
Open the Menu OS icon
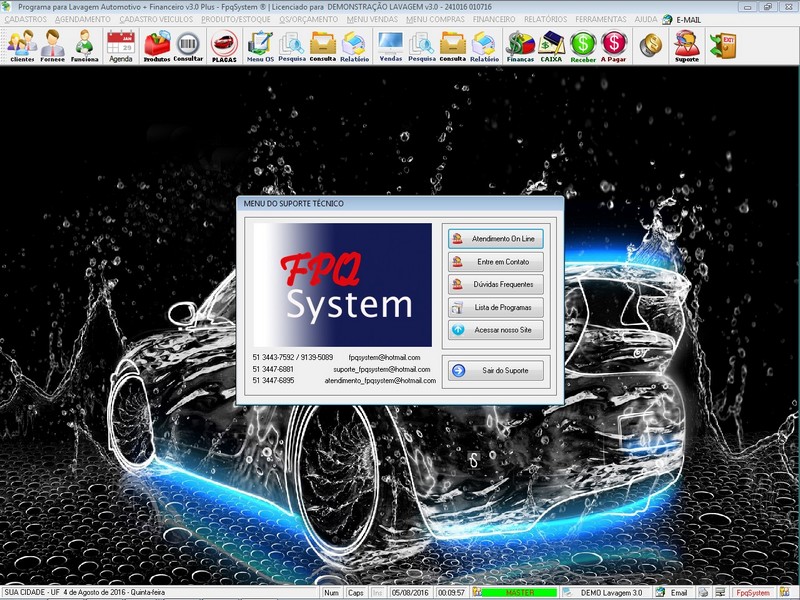(x=260, y=46)
